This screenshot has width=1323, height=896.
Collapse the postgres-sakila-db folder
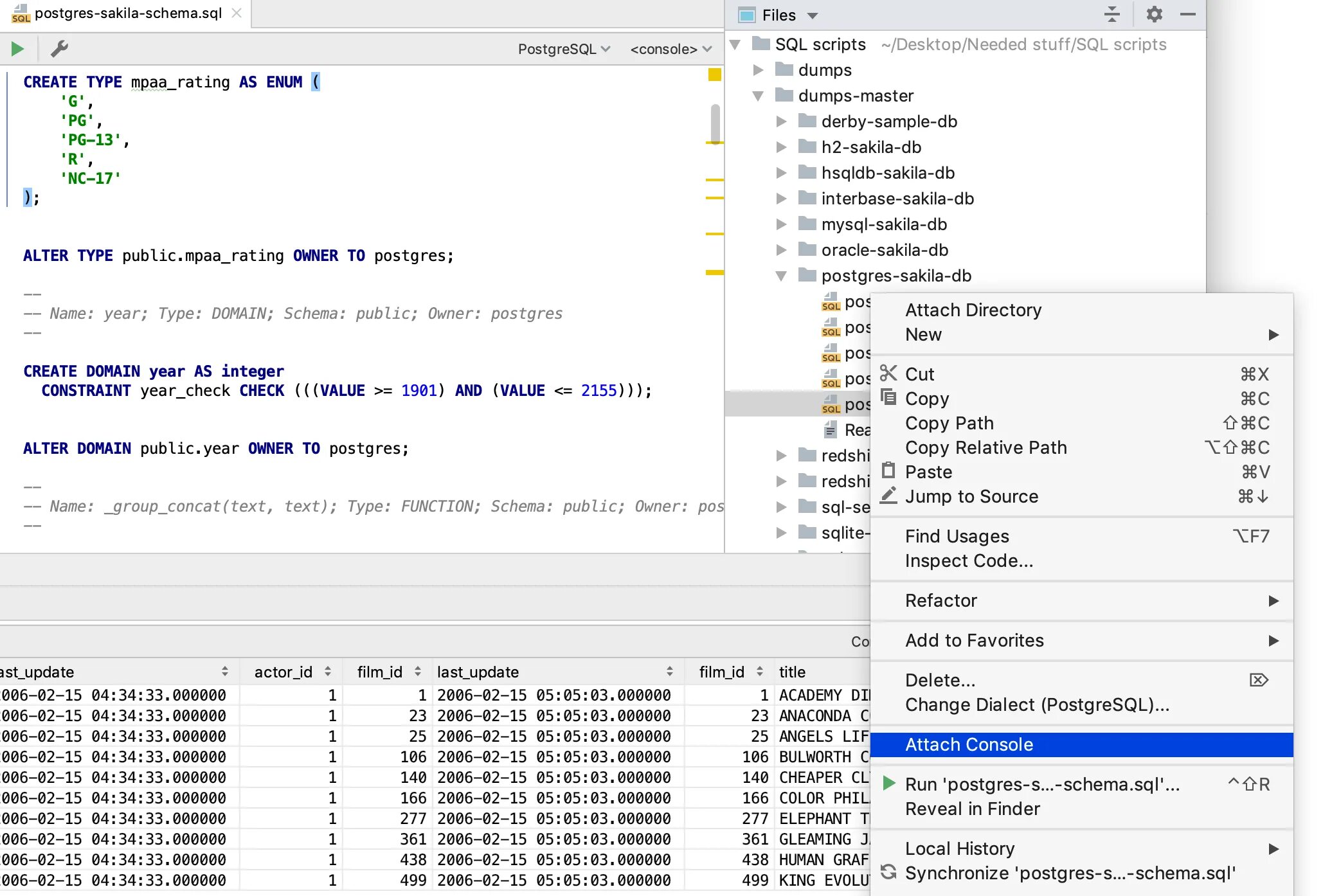point(781,276)
